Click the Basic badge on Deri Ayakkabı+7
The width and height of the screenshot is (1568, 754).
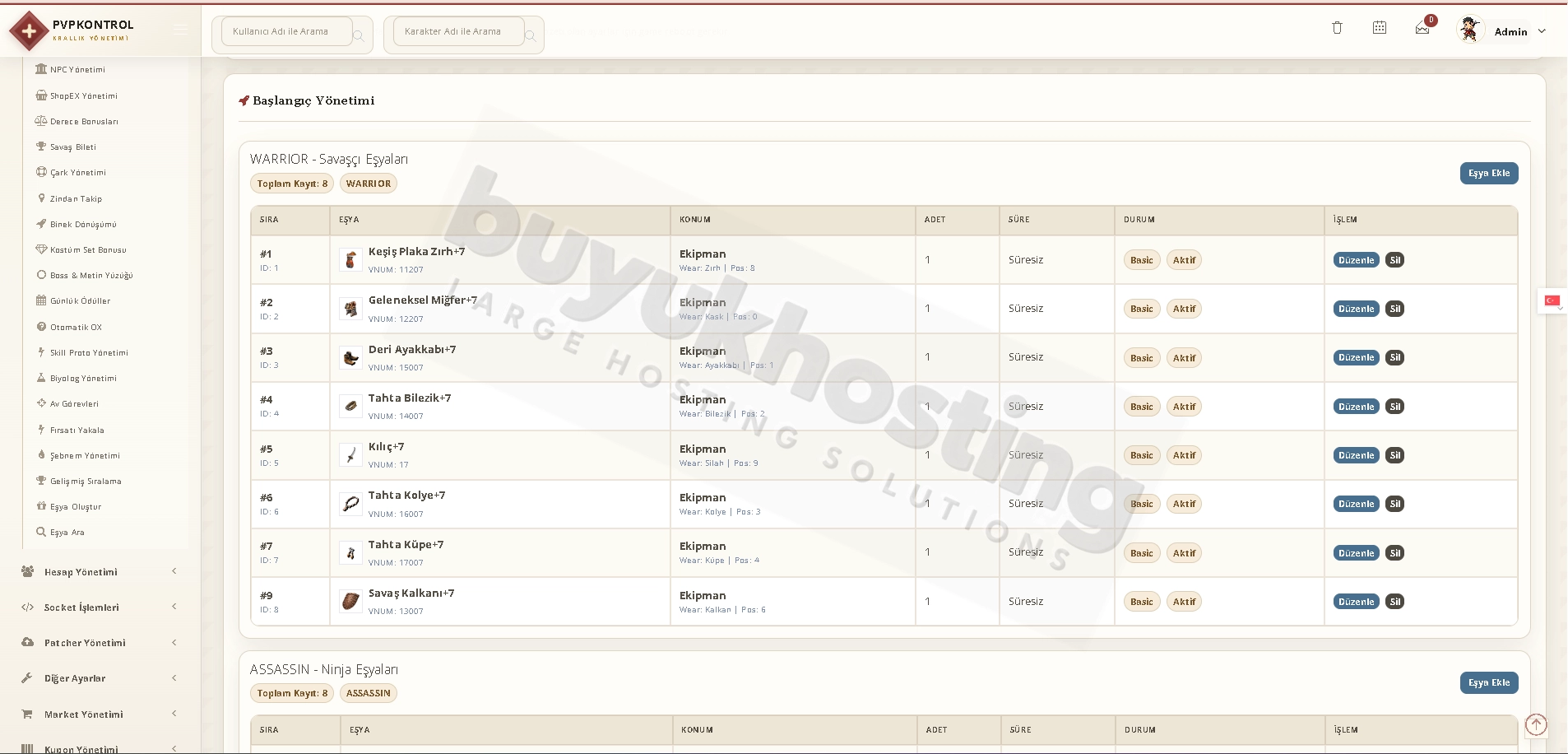tap(1141, 358)
